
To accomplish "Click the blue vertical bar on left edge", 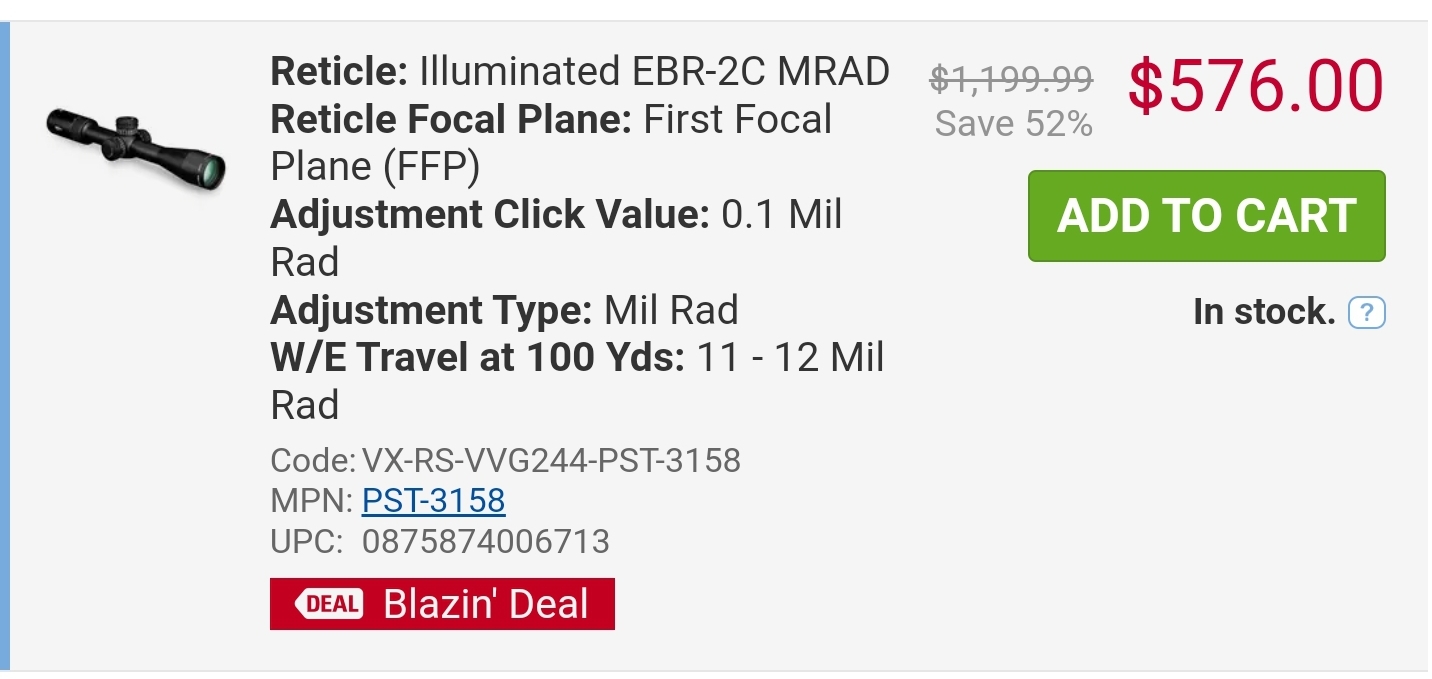I will click(x=5, y=346).
